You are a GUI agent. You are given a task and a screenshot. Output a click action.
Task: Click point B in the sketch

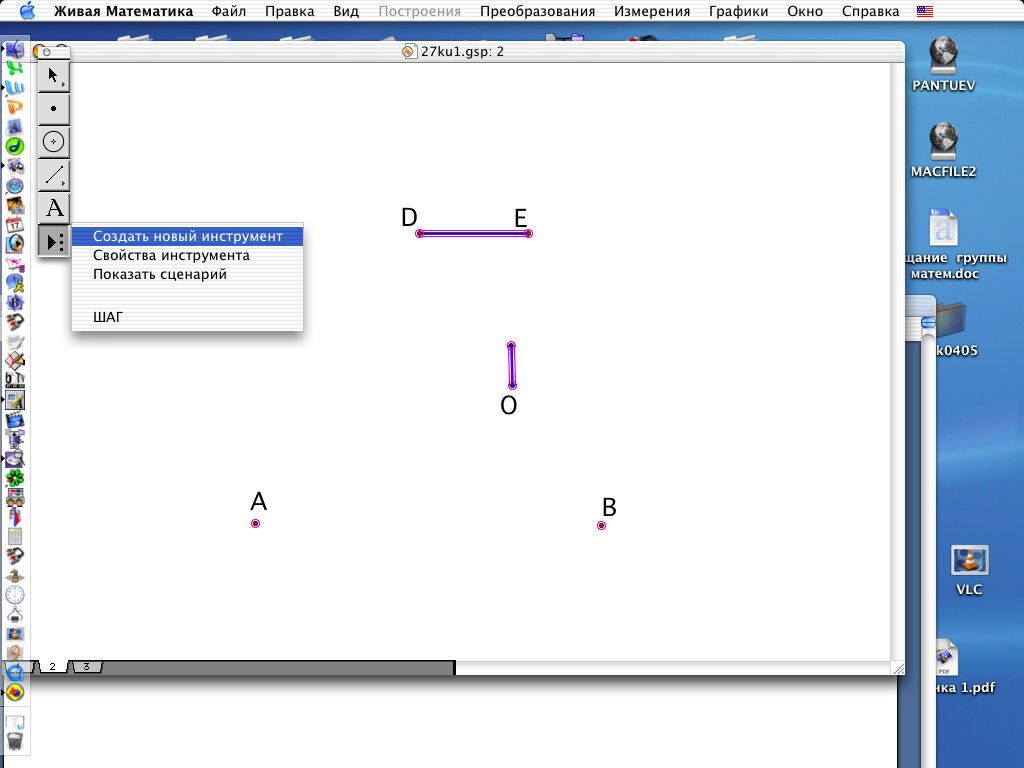[x=601, y=525]
